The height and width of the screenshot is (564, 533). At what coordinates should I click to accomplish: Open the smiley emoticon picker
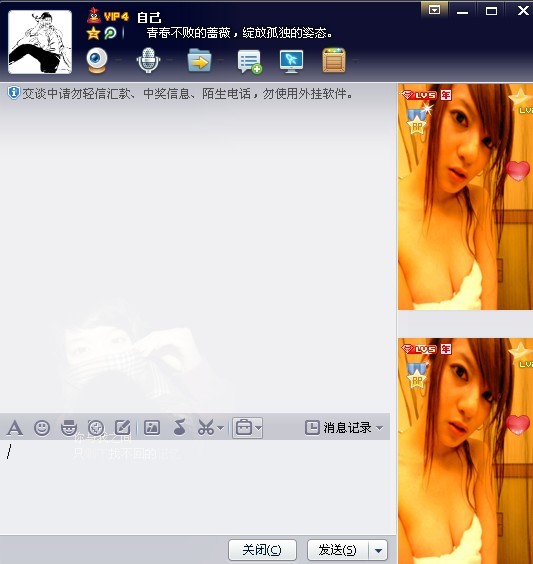[x=42, y=428]
